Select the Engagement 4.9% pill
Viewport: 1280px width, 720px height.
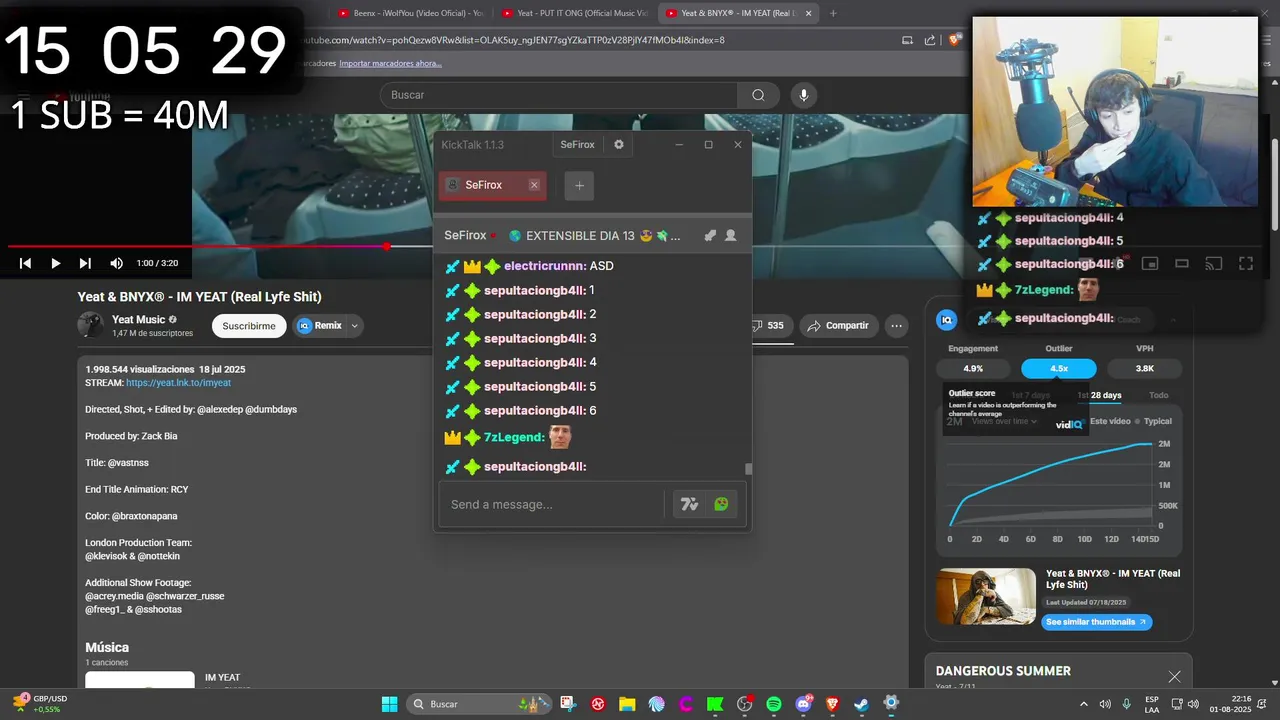973,368
